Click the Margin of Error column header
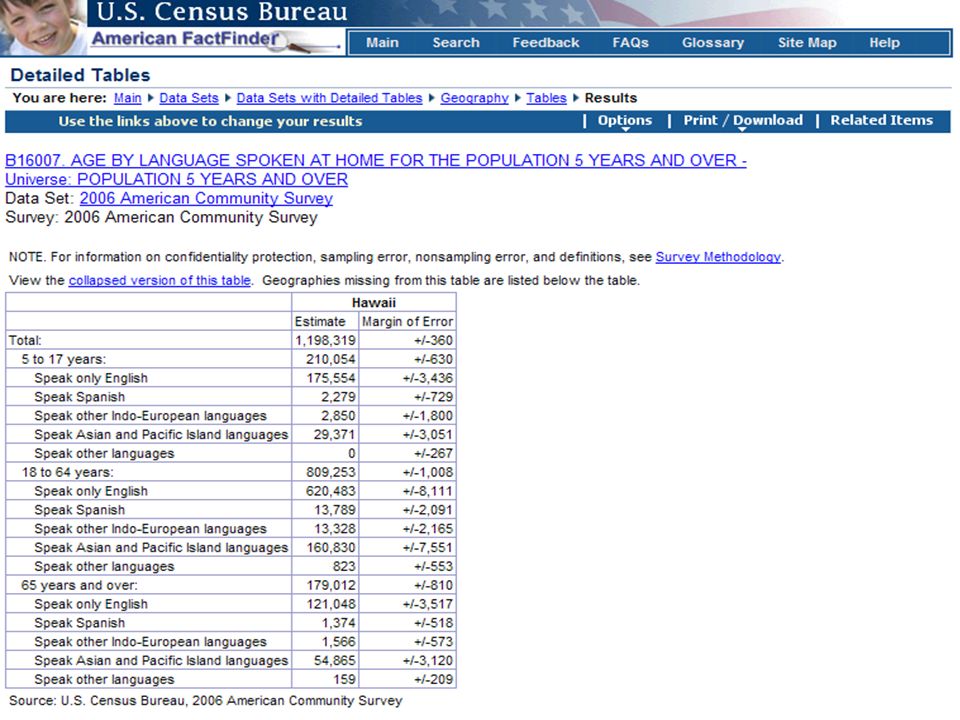Screen dimensions: 960x720 [x=407, y=321]
